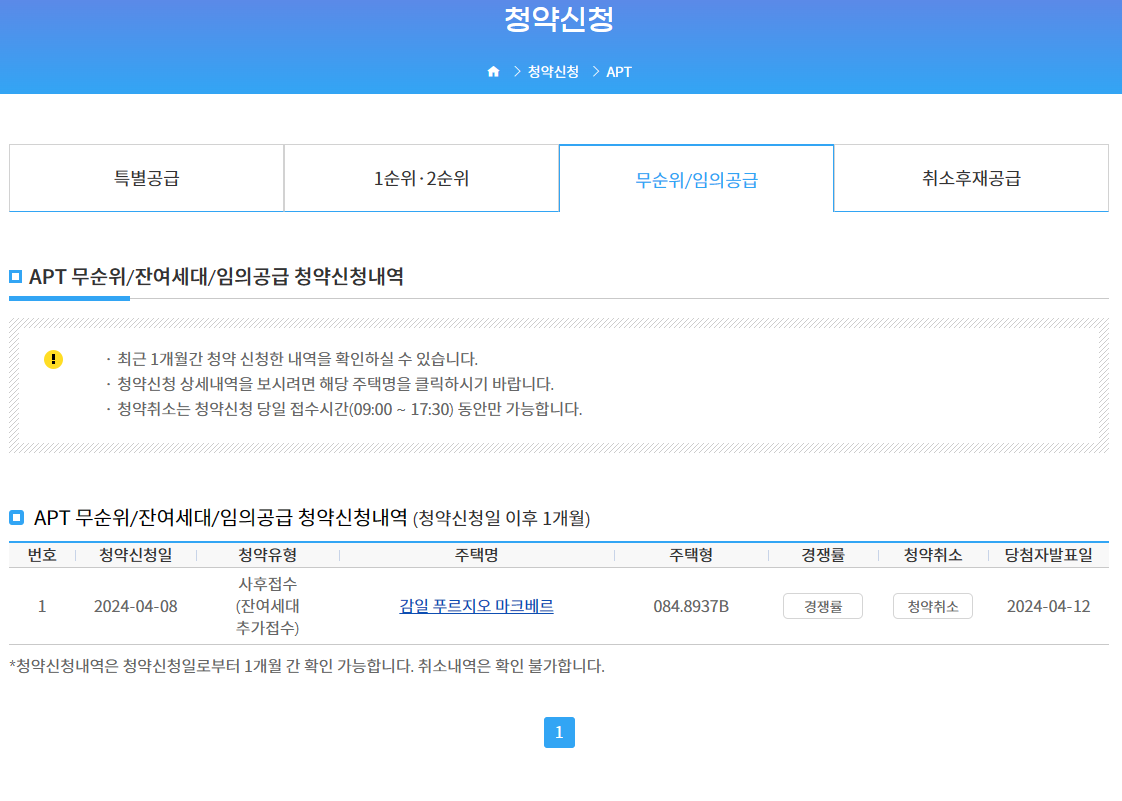
Task: Select announcement date 2024-04-12 cell
Action: coord(1048,606)
